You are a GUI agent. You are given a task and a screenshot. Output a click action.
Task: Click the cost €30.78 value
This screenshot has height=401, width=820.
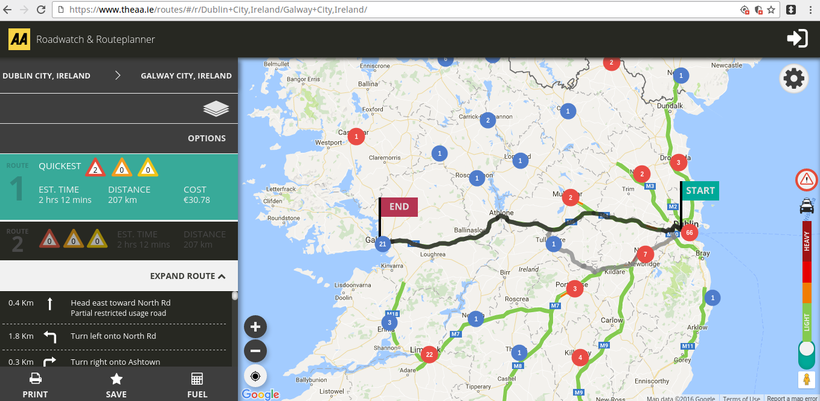pos(197,200)
